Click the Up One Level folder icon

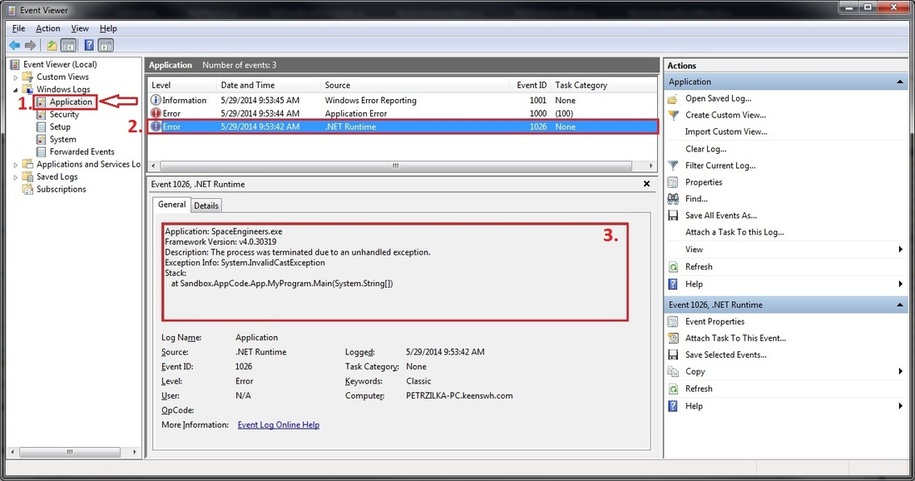[52, 45]
